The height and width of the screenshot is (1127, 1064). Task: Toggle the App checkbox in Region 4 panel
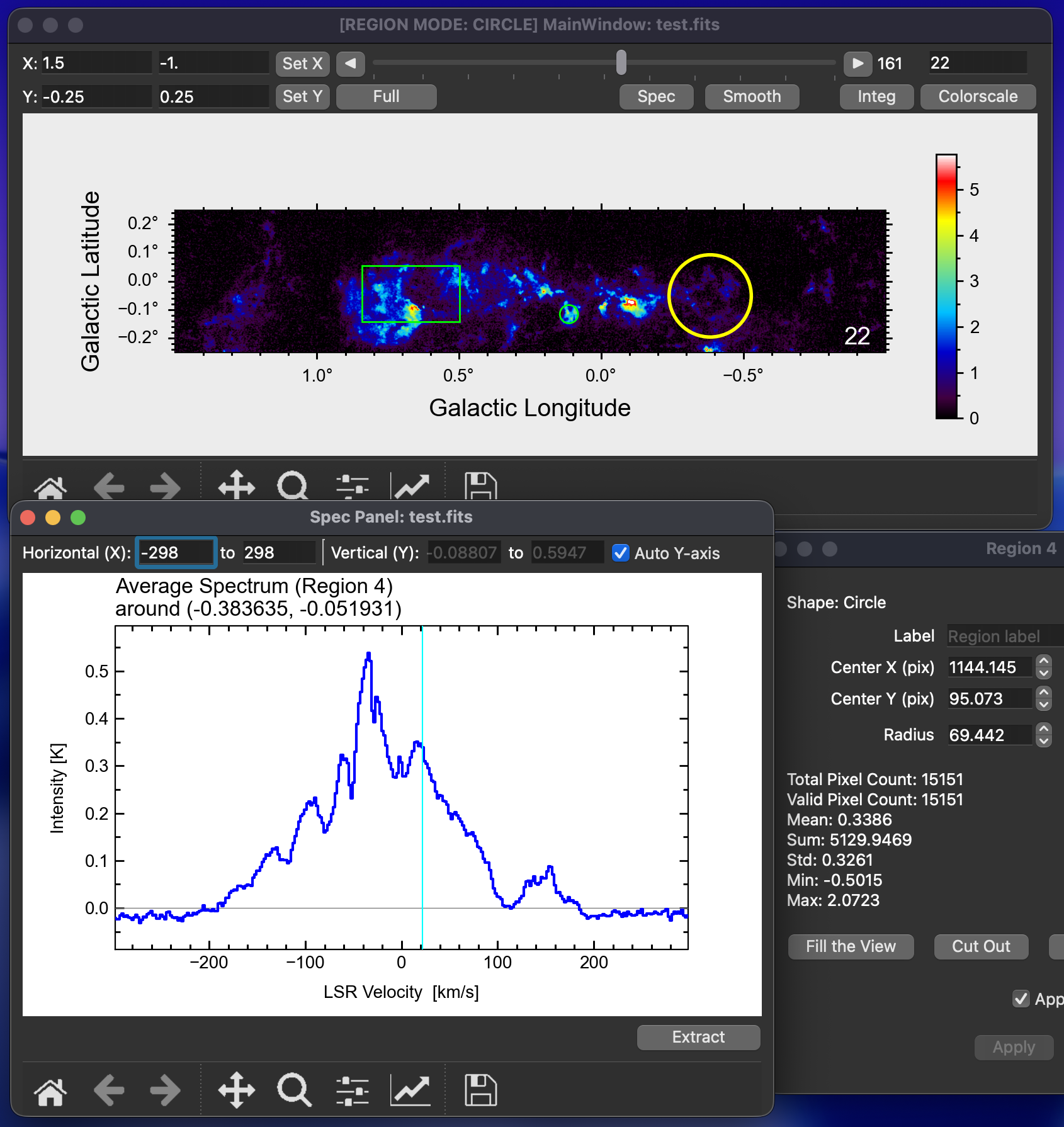(1021, 999)
